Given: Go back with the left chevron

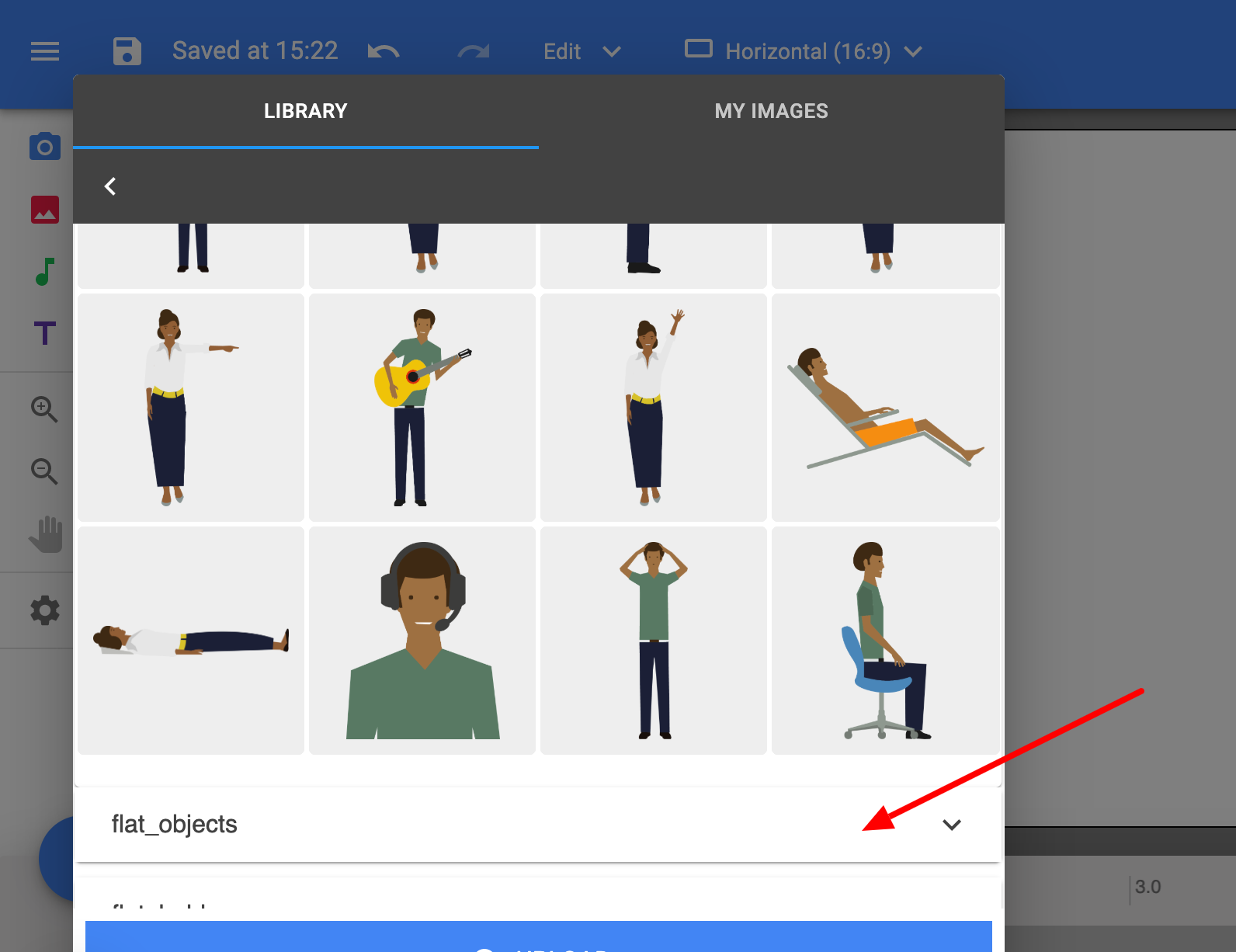Looking at the screenshot, I should click(x=110, y=186).
